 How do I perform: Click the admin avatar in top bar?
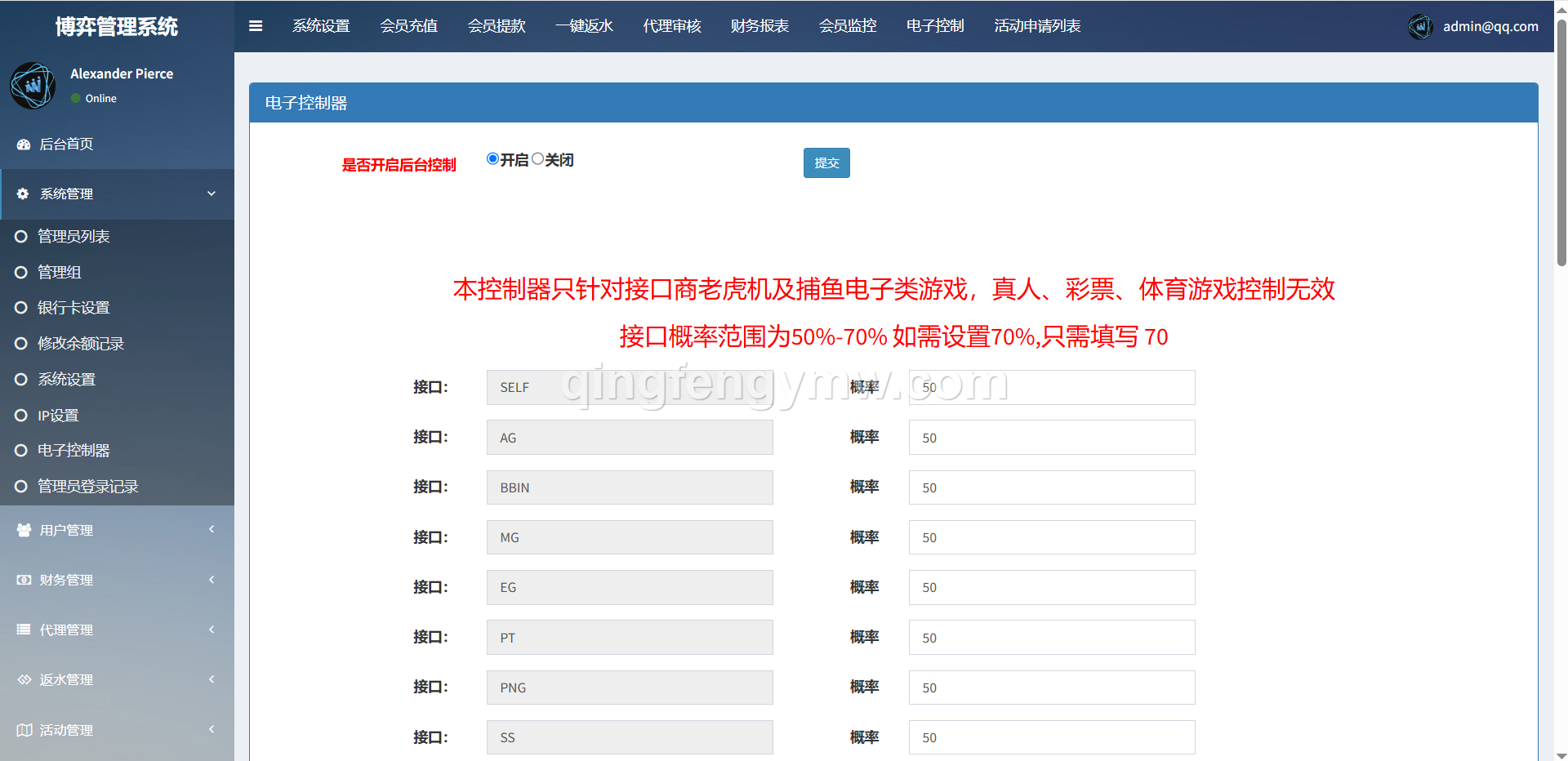click(x=1420, y=27)
